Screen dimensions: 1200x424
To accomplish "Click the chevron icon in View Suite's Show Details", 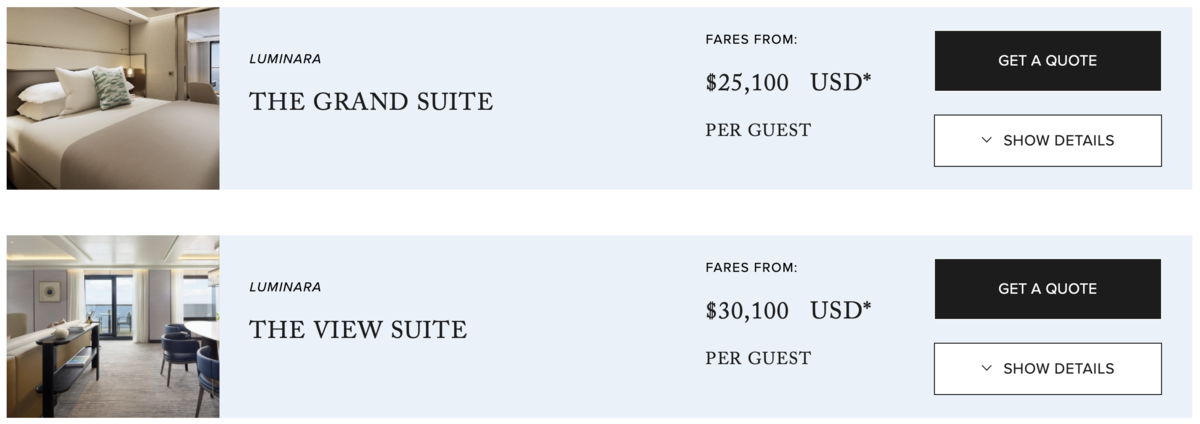I will pos(987,369).
